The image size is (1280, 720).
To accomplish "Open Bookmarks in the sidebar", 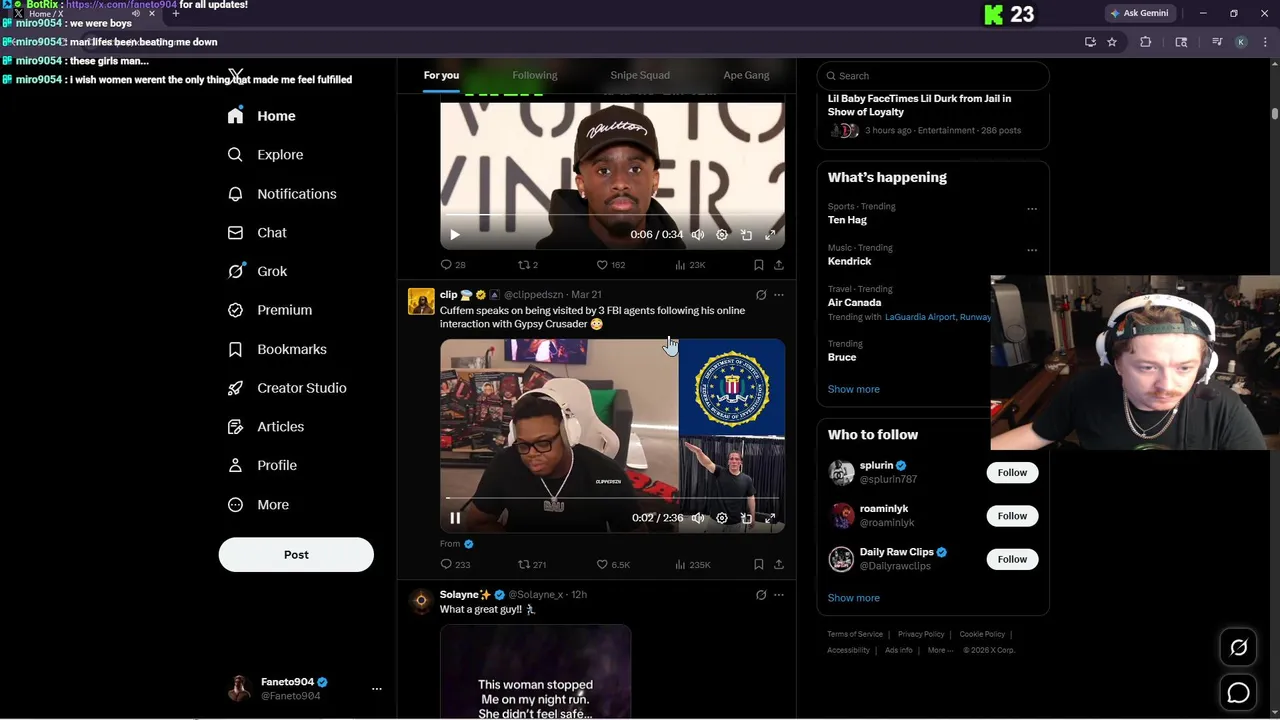I will [277, 349].
